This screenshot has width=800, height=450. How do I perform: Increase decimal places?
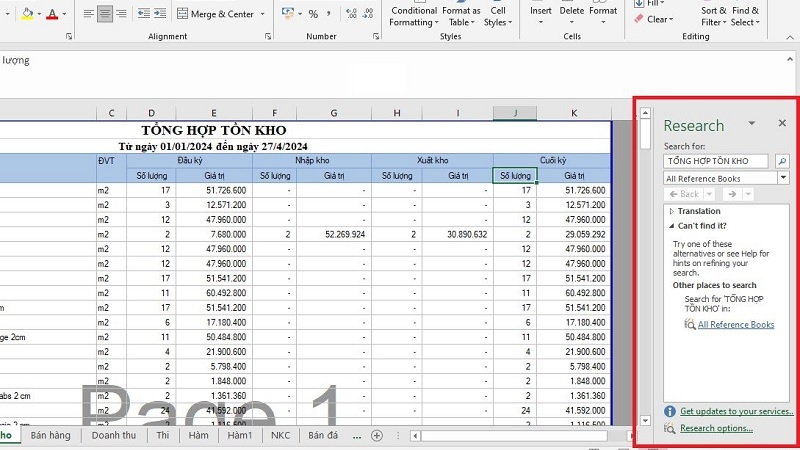click(x=351, y=14)
